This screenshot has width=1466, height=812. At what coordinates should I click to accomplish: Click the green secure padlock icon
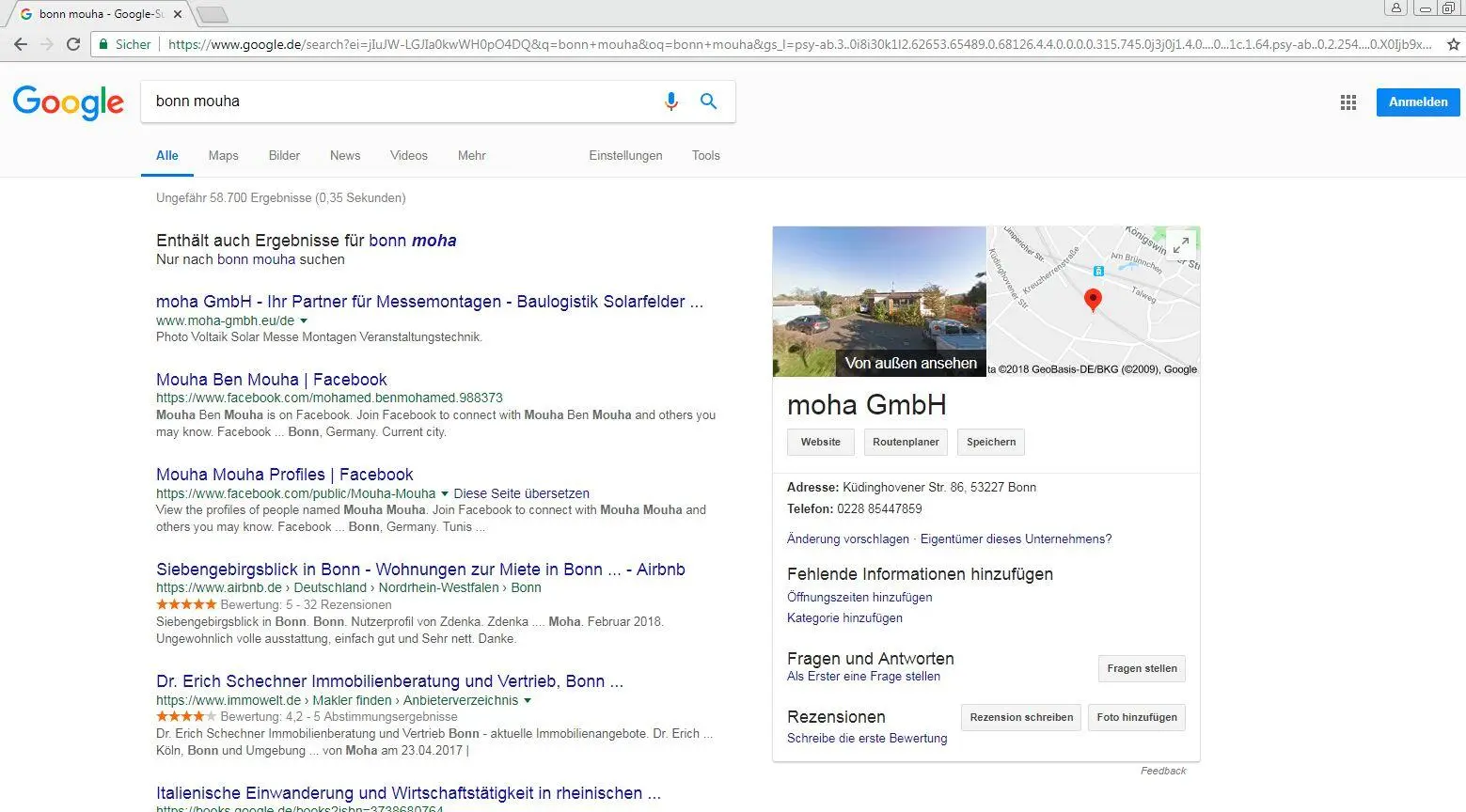coord(104,44)
